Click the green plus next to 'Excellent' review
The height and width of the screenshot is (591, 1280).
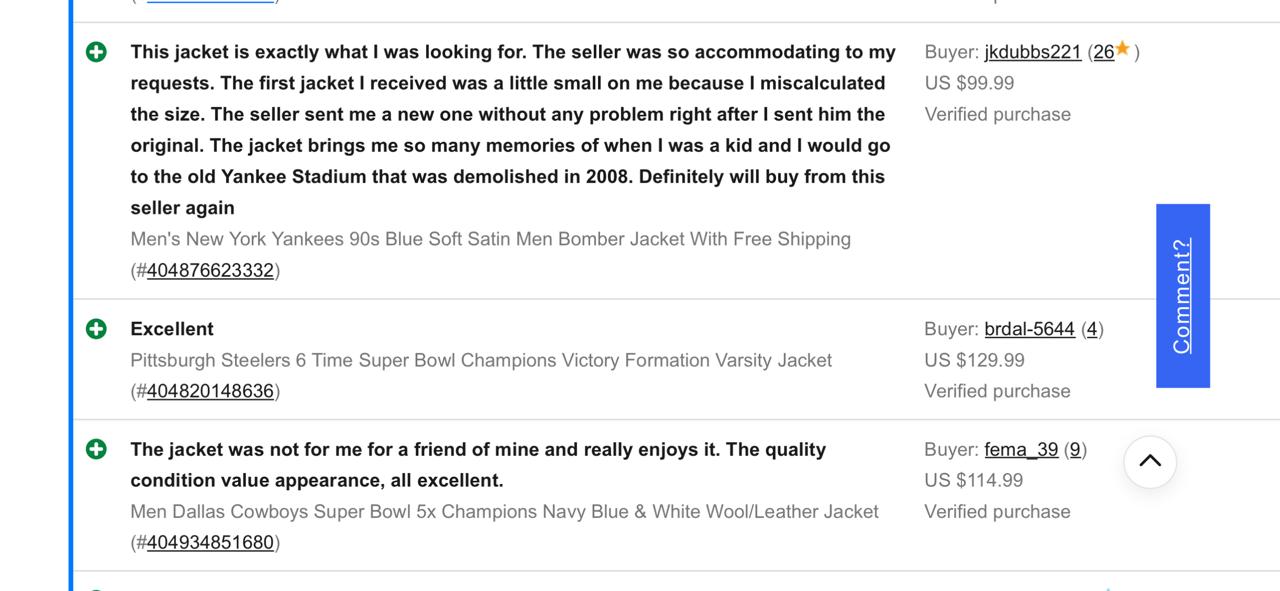pos(96,328)
